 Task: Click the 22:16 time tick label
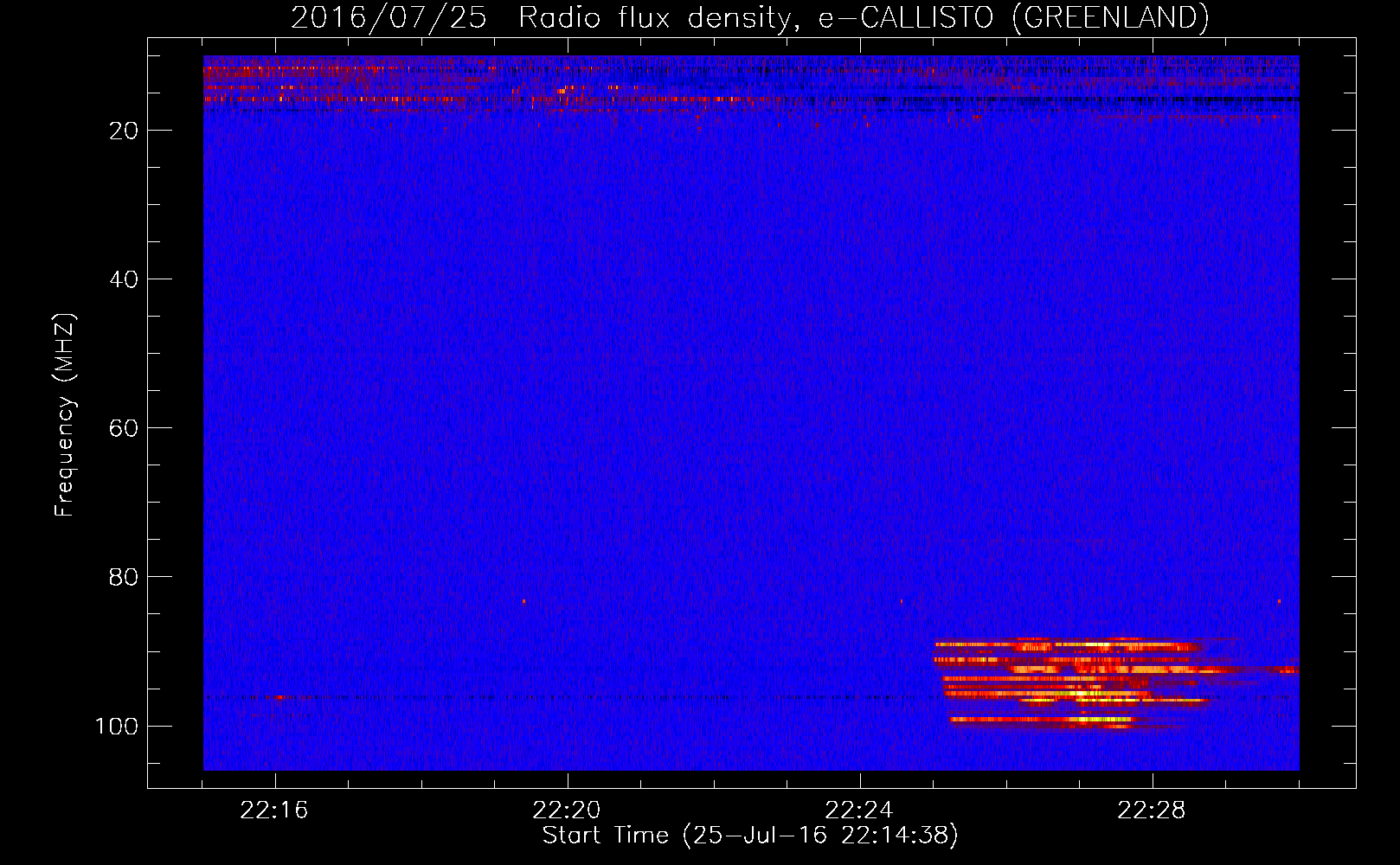[274, 811]
